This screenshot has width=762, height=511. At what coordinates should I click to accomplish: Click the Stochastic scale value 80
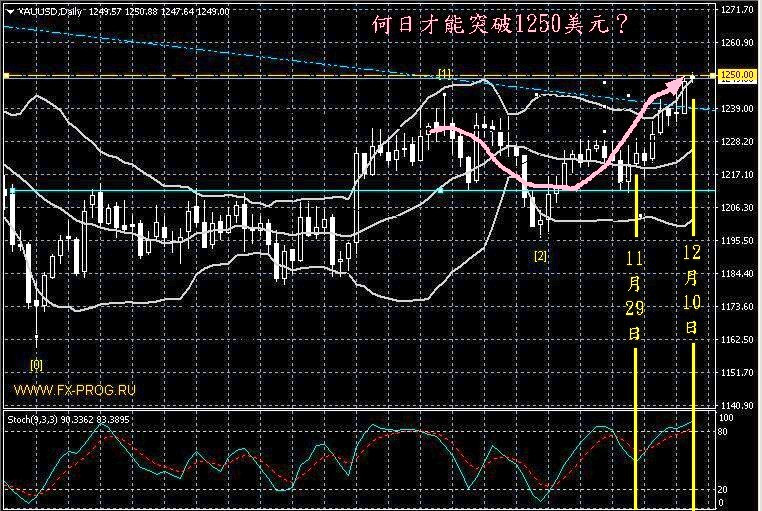pos(724,432)
